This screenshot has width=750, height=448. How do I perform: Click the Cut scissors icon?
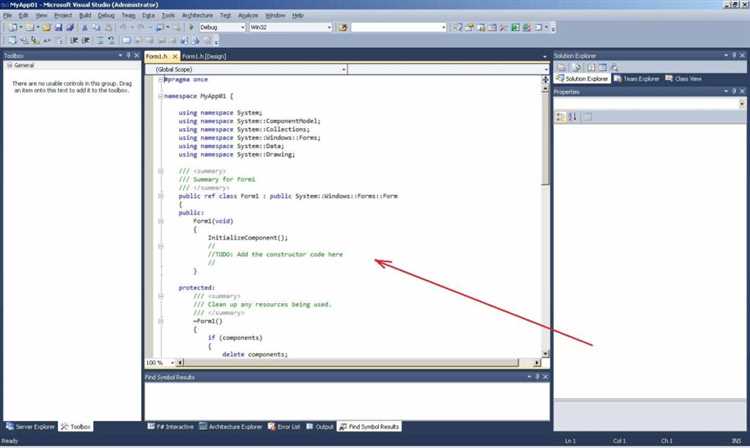[x=85, y=27]
